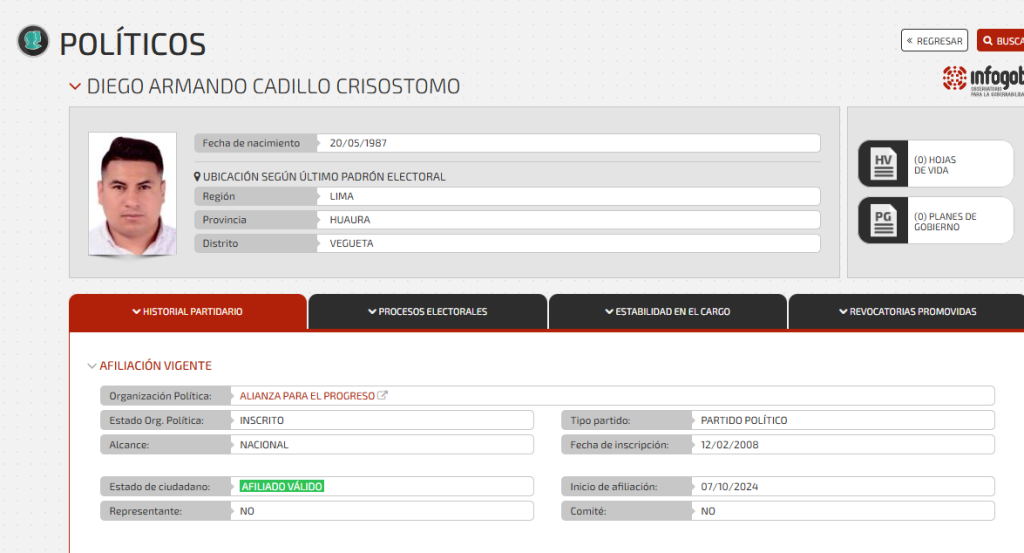Click the Fecha de nacimiento value field
This screenshot has height=553, width=1024.
[570, 143]
